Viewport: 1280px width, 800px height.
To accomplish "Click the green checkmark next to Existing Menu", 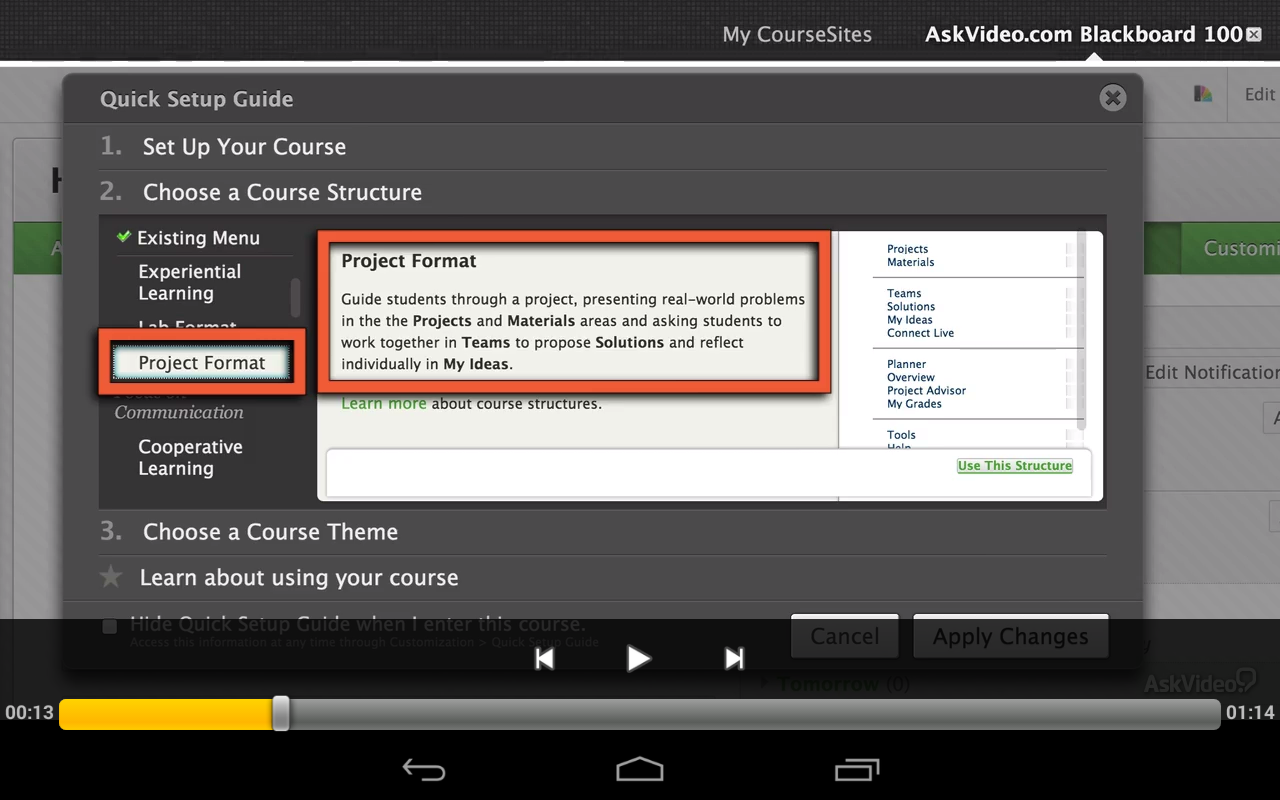I will (x=124, y=237).
